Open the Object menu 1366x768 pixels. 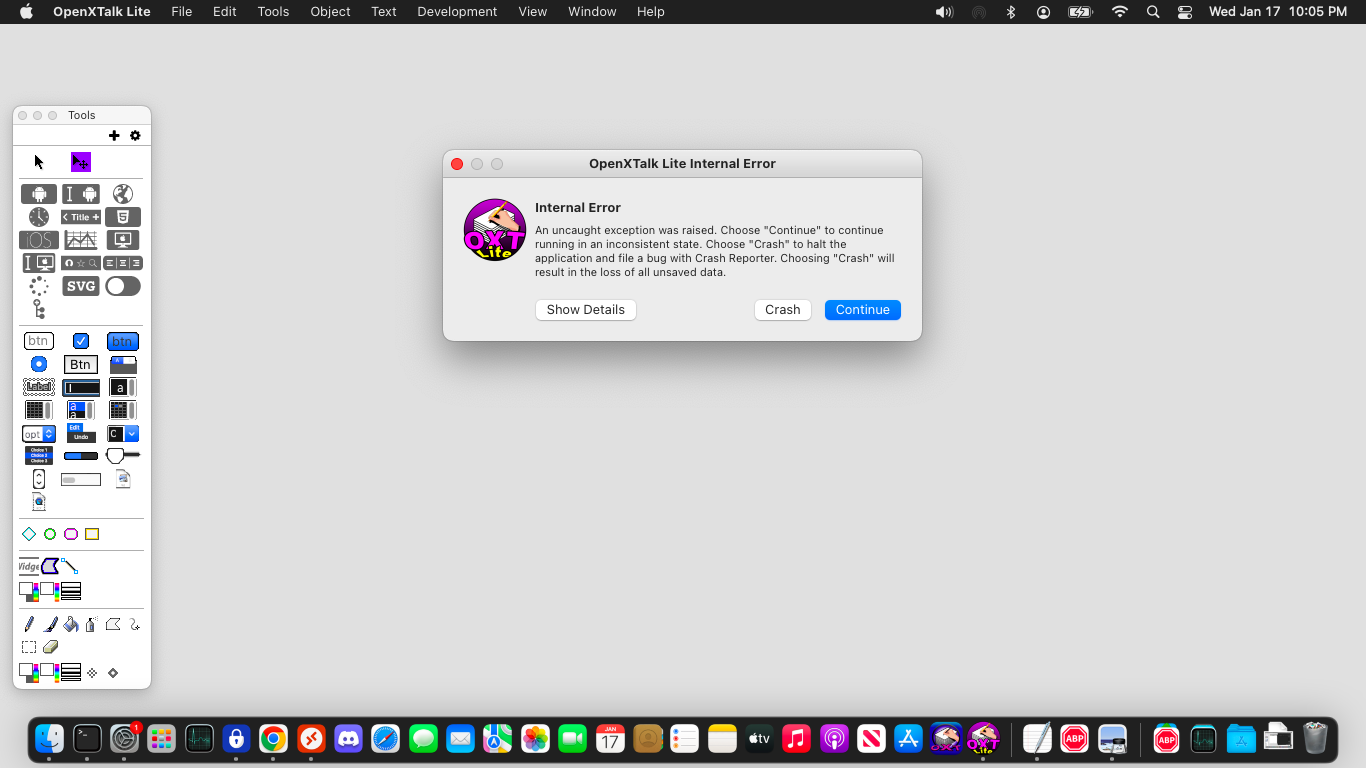coord(330,12)
